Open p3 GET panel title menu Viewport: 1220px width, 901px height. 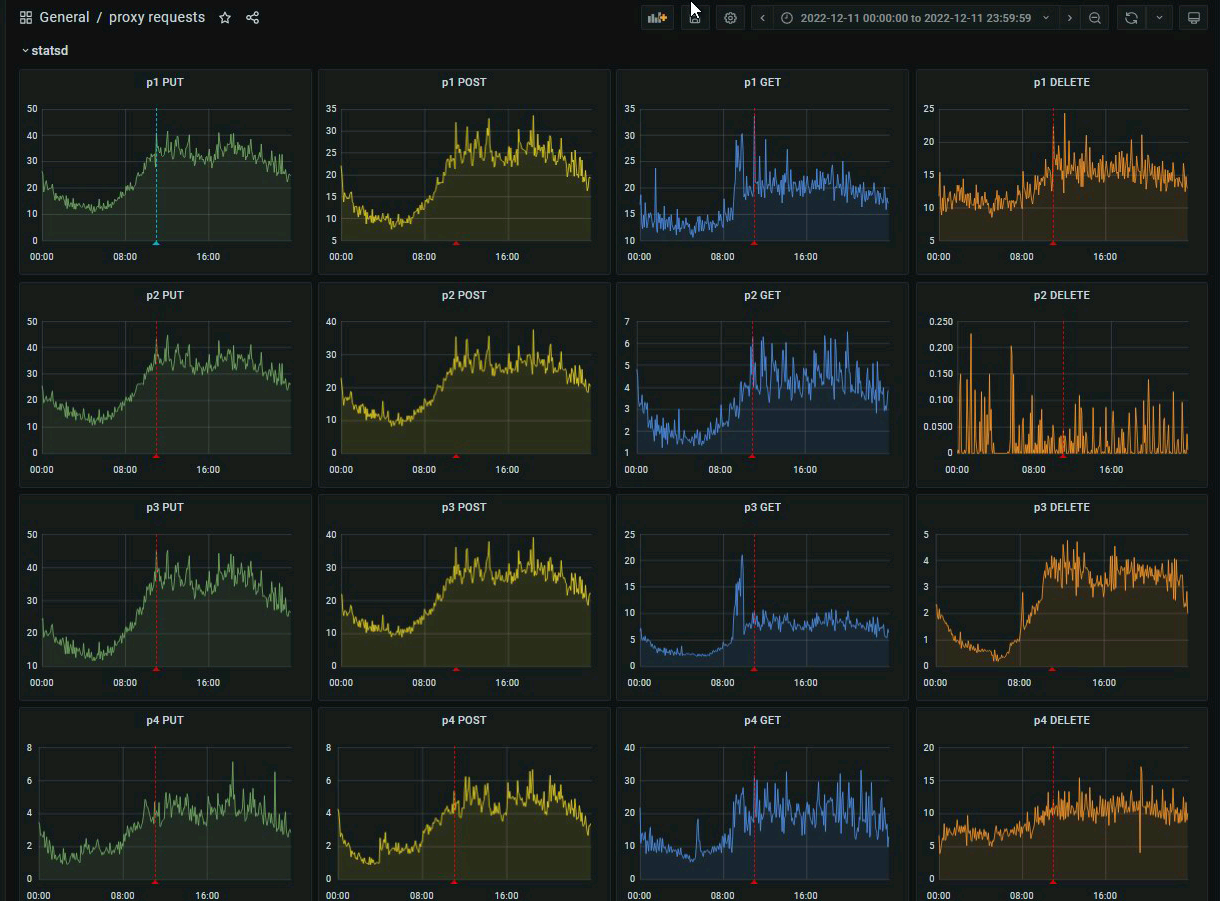[763, 507]
